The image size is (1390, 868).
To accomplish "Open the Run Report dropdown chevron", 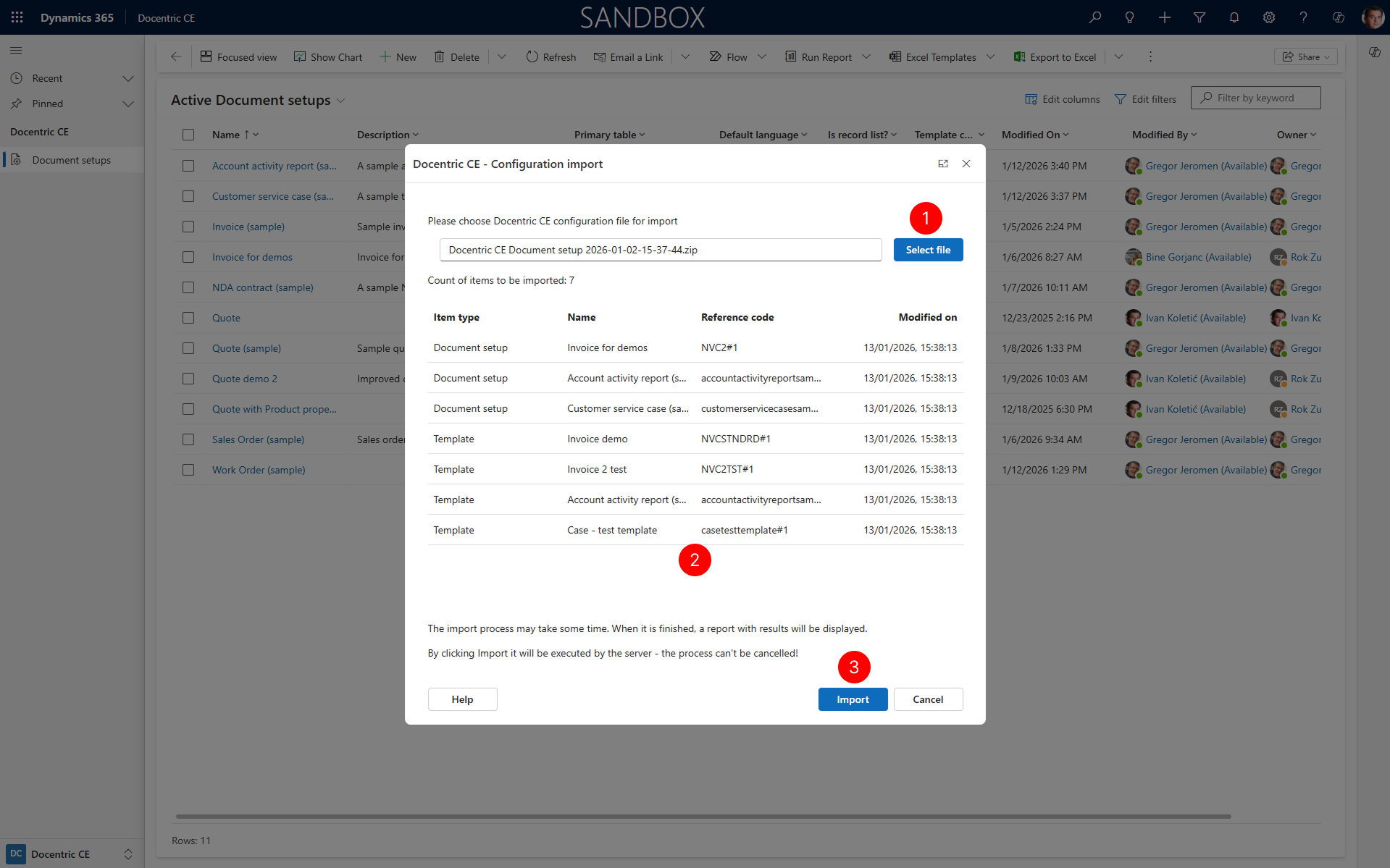I will point(866,56).
